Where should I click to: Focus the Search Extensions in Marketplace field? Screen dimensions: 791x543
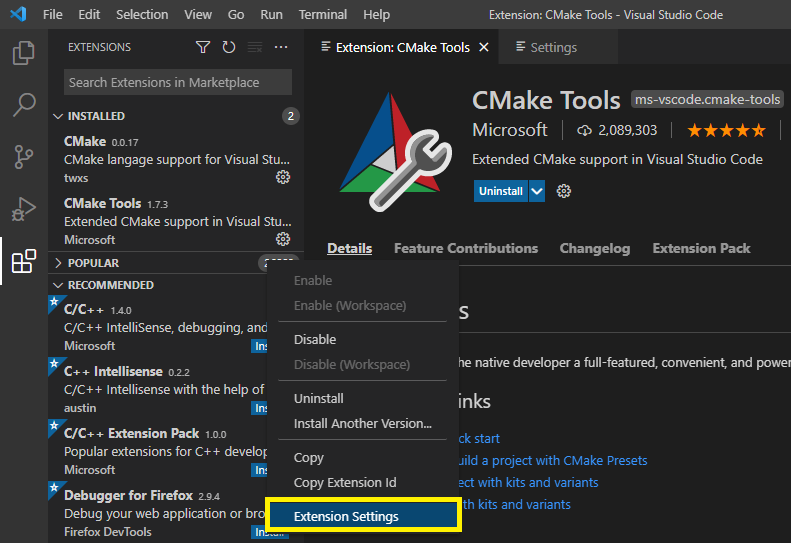[178, 82]
